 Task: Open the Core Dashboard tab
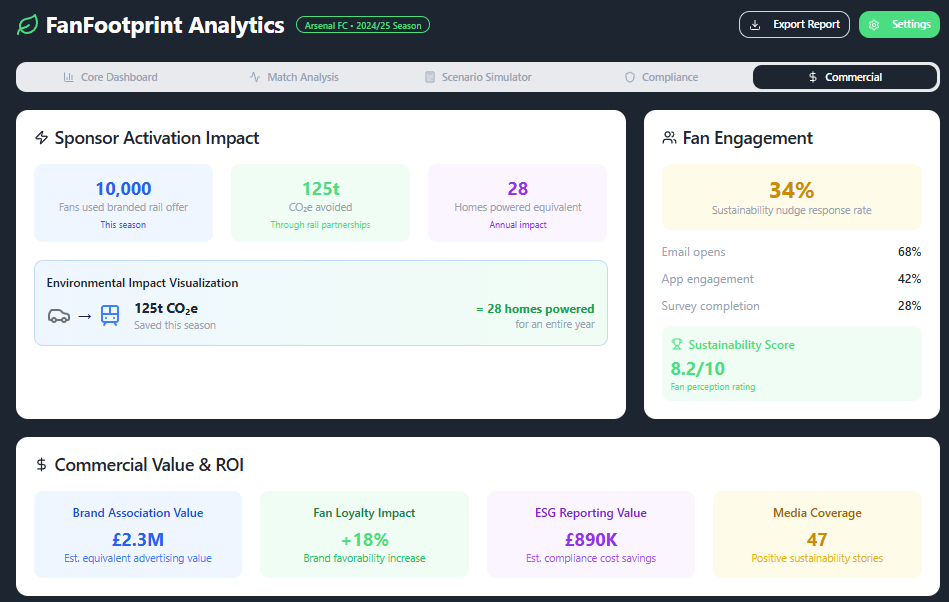[110, 77]
